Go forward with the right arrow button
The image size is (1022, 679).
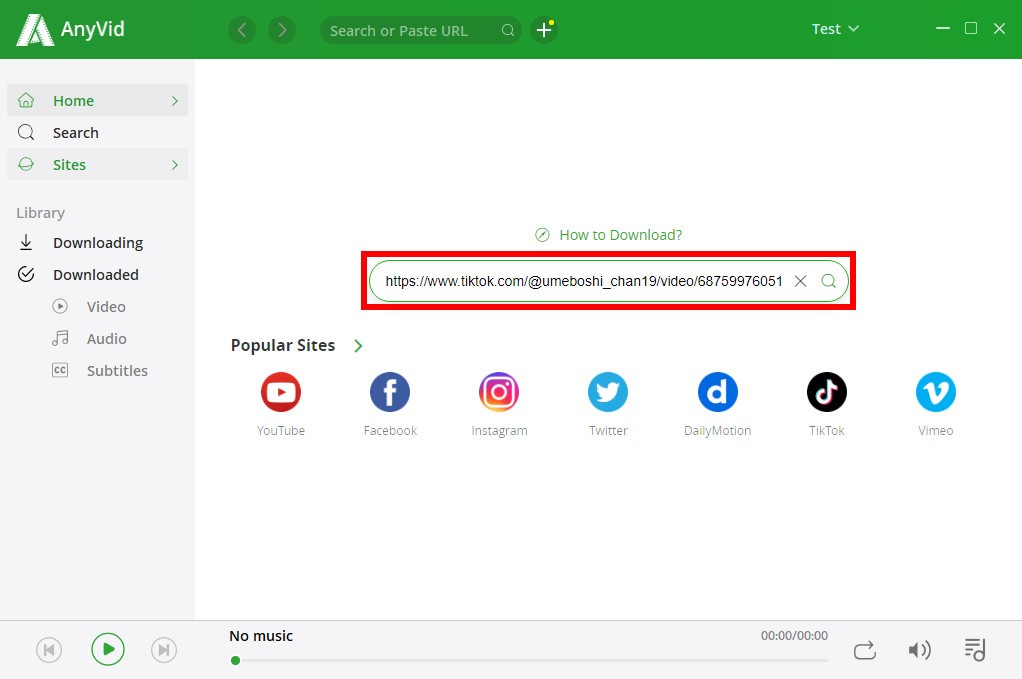click(282, 30)
